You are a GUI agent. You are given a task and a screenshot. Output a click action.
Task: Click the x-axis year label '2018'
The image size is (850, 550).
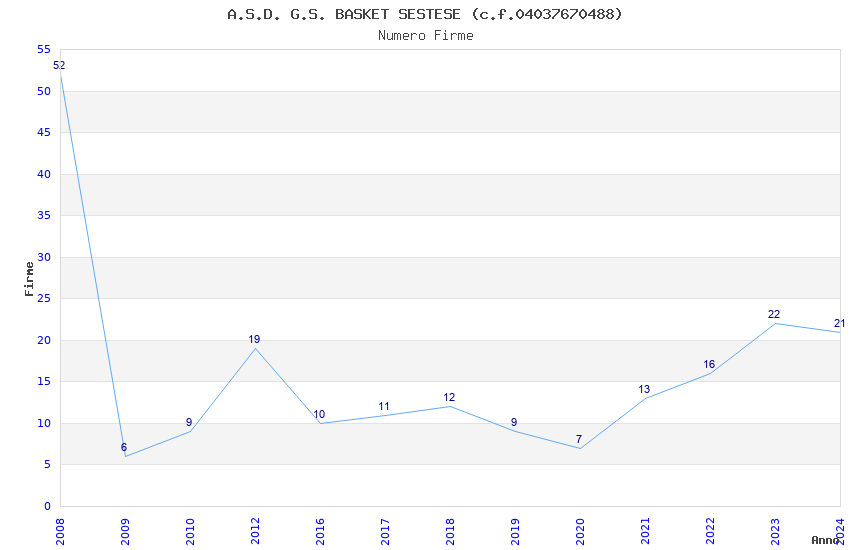[450, 531]
